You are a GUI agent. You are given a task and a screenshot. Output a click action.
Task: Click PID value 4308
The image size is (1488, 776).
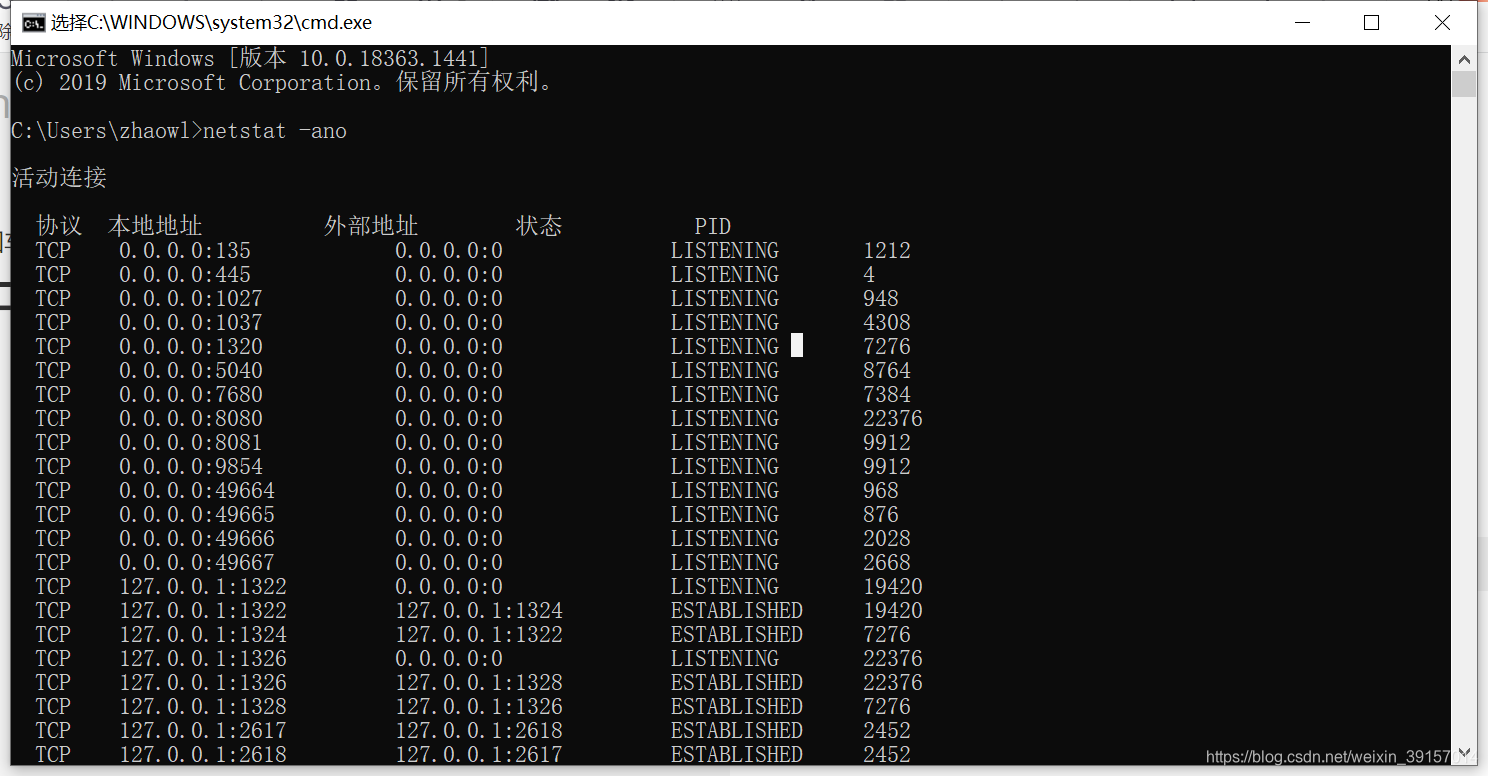[x=887, y=322]
